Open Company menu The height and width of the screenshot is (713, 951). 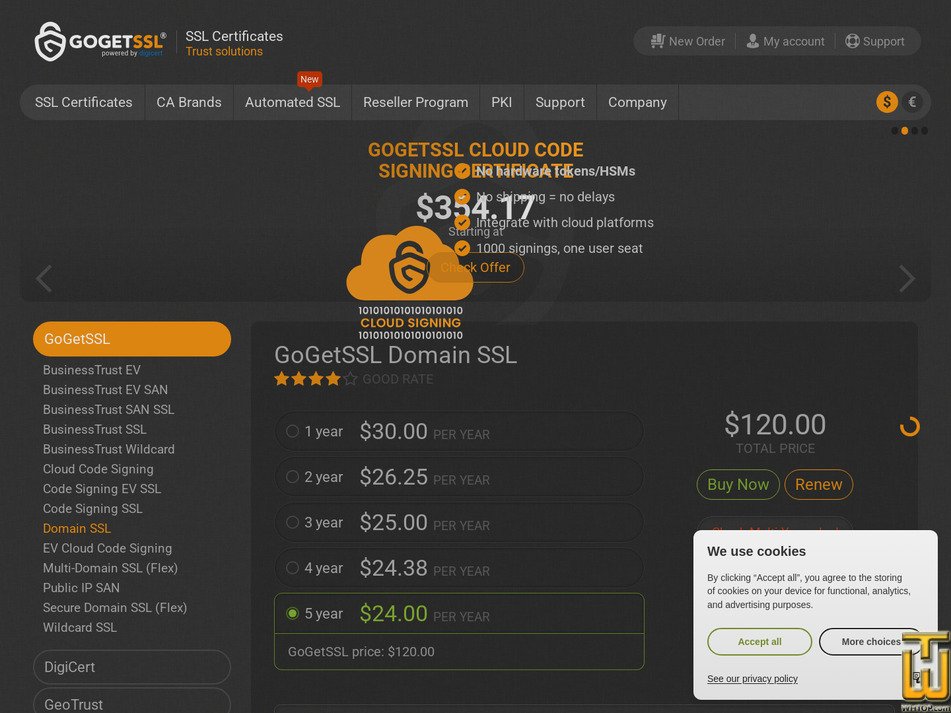[x=637, y=102]
